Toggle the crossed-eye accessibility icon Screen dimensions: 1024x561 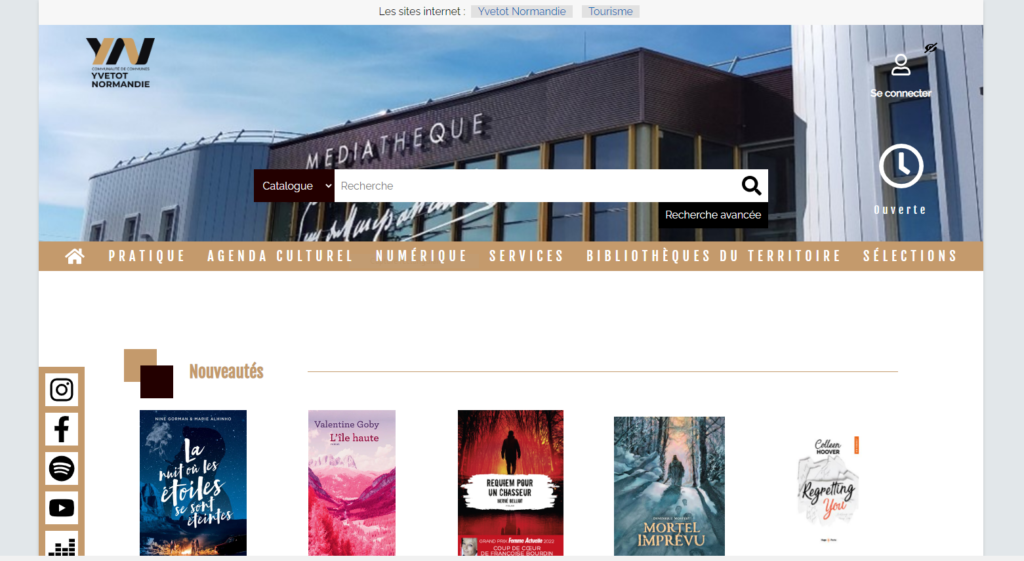pos(931,48)
